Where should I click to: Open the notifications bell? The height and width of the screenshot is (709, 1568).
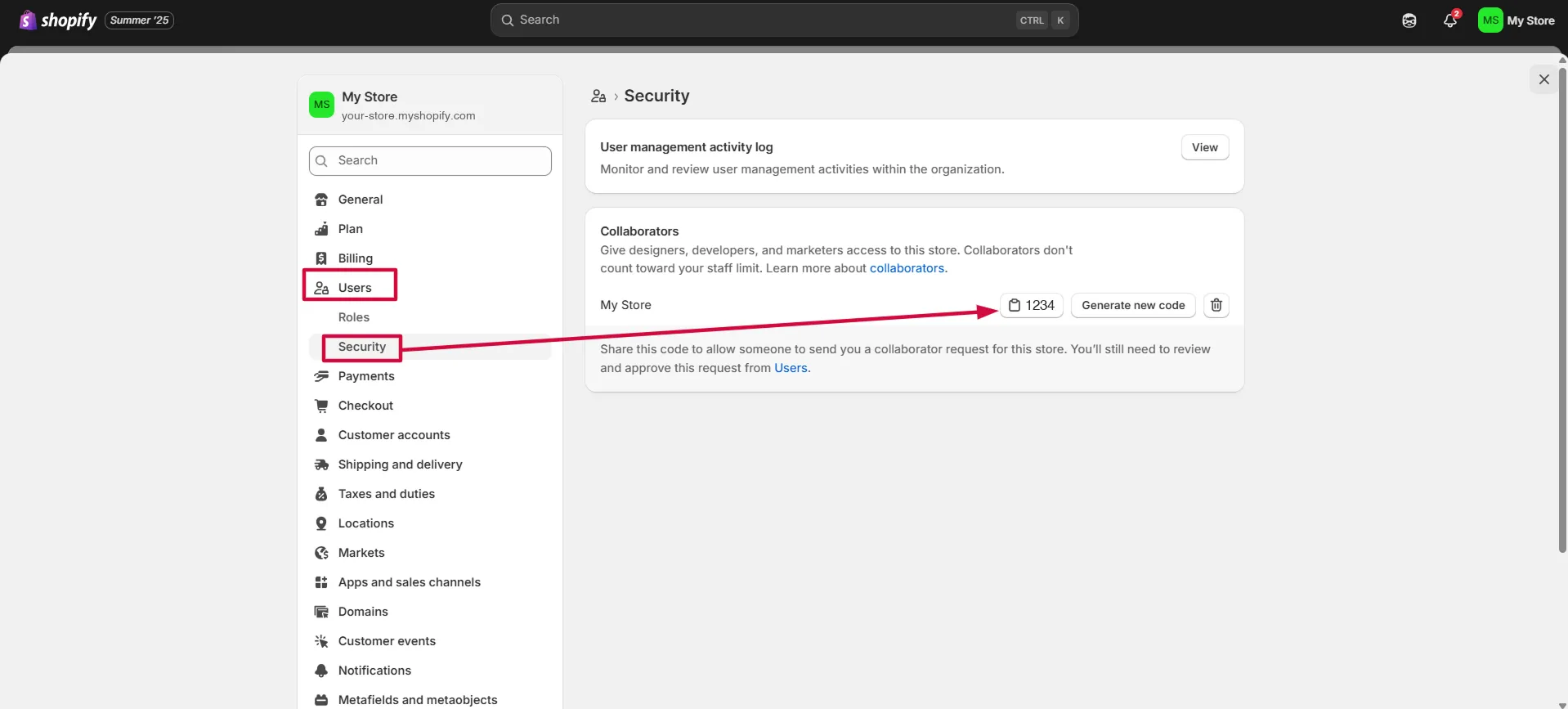[x=1450, y=20]
